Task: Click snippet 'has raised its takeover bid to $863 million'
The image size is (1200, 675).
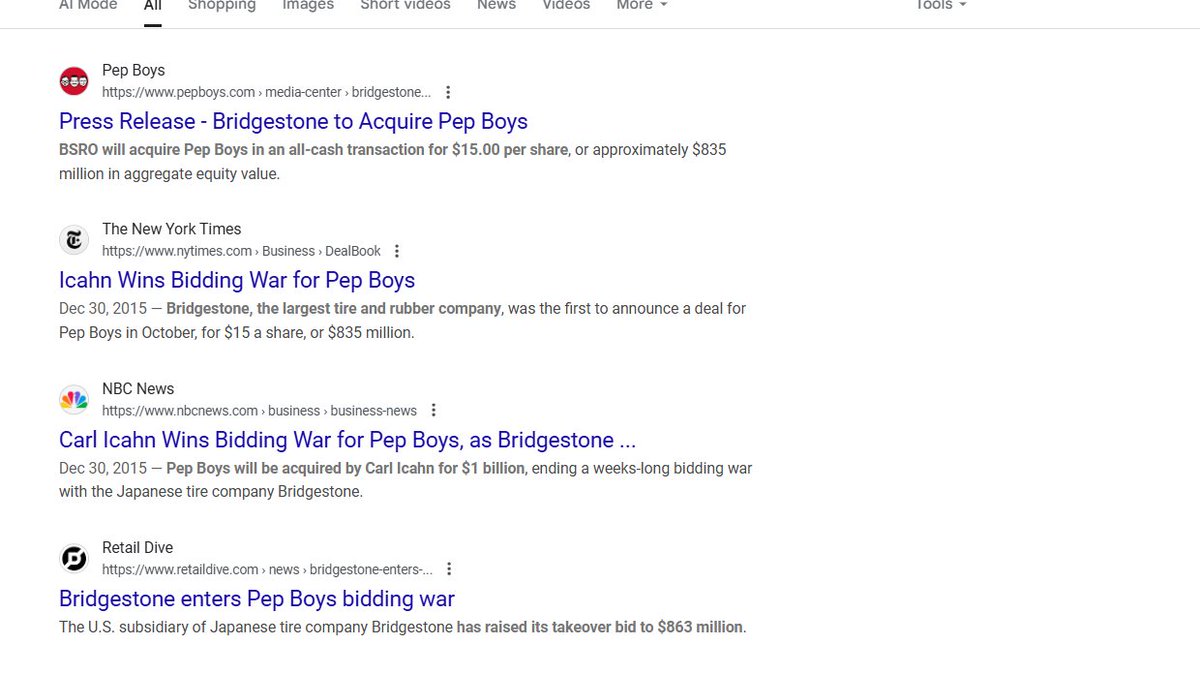Action: pyautogui.click(x=600, y=628)
